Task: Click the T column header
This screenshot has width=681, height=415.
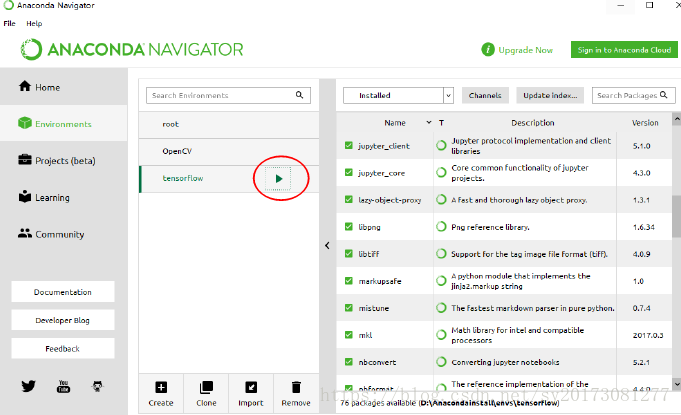Action: 441,123
